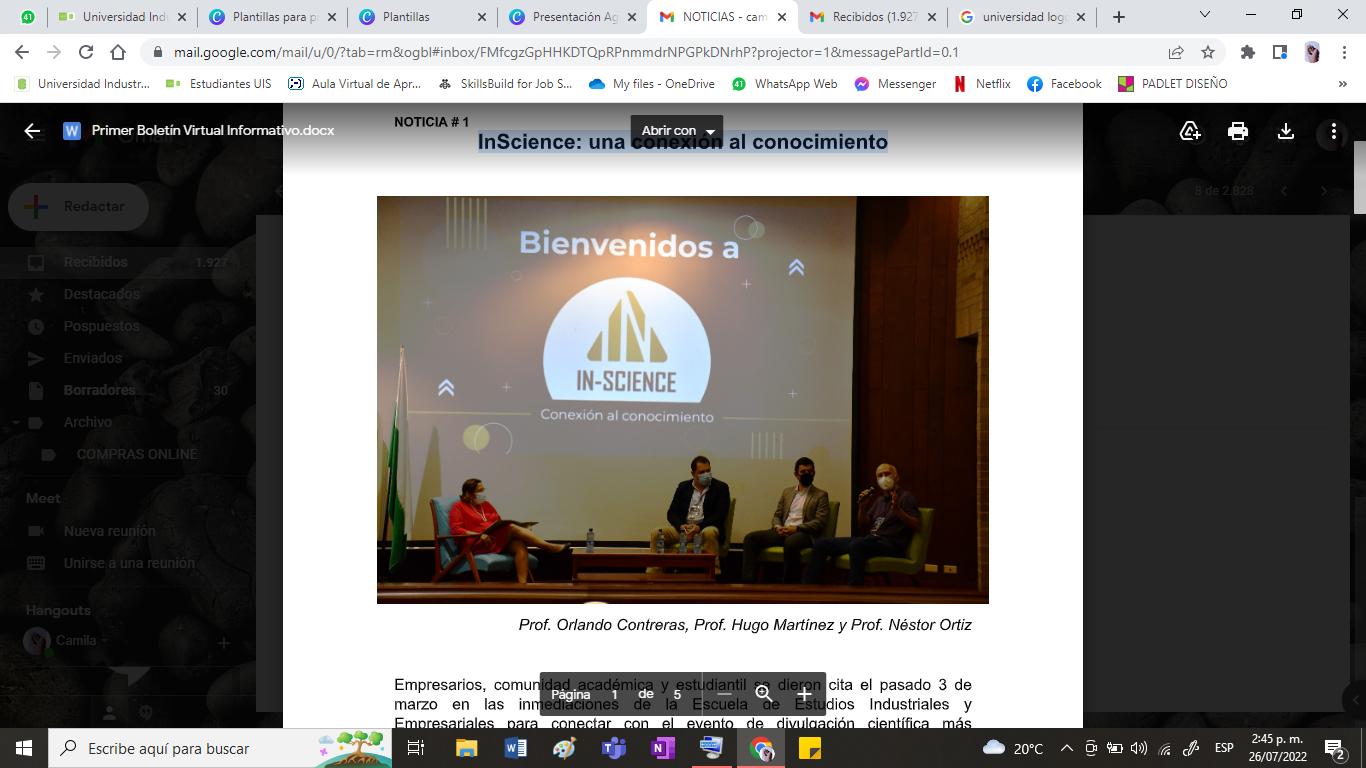Switch to Recibidos Gmail tab

[x=872, y=17]
